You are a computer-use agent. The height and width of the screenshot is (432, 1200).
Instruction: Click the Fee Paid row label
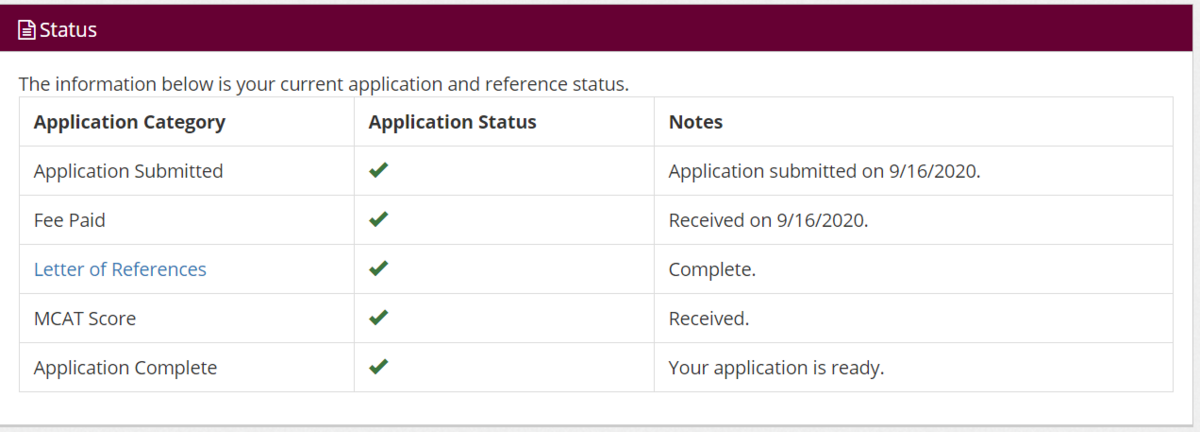click(x=70, y=220)
